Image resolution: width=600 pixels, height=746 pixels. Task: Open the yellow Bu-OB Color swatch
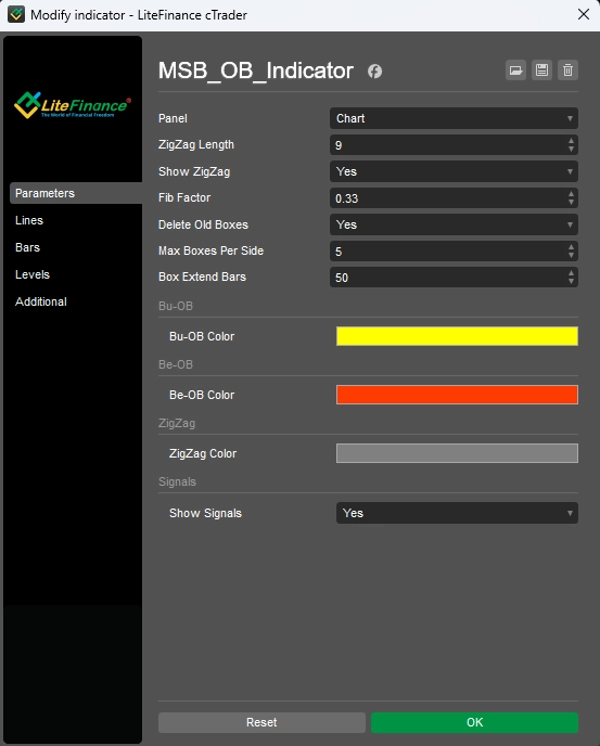(457, 336)
